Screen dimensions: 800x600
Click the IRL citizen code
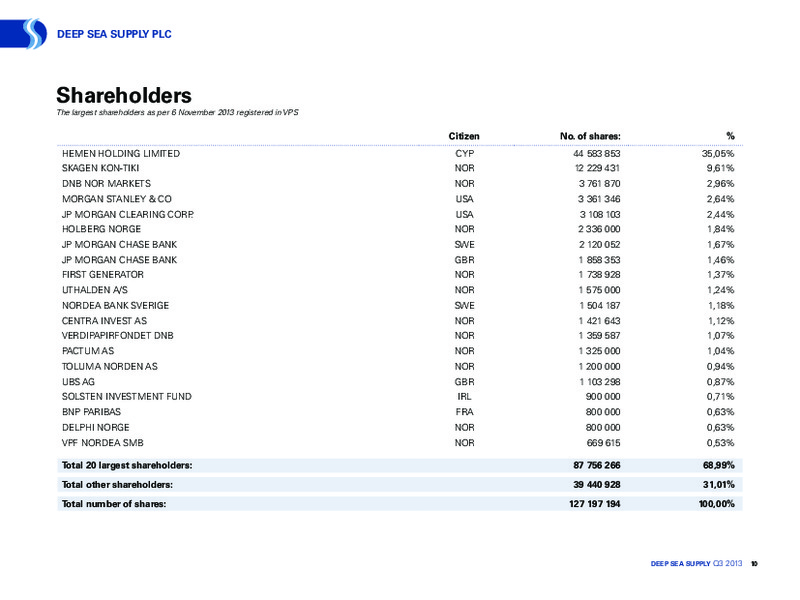tap(464, 396)
